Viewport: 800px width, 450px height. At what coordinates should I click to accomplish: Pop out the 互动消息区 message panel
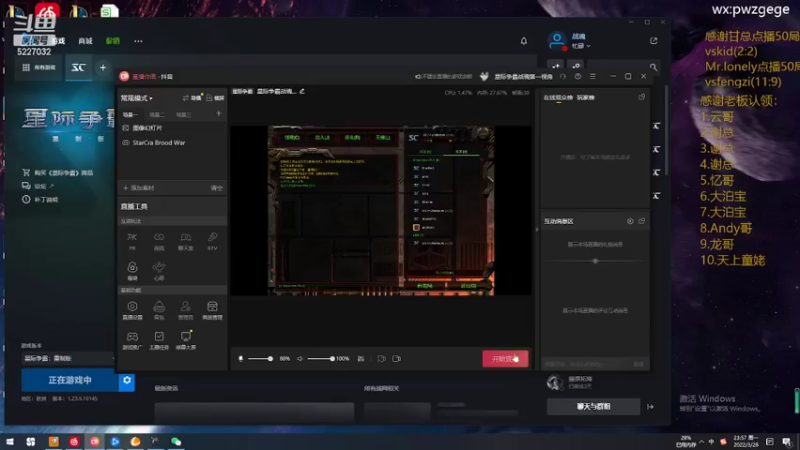(x=642, y=221)
